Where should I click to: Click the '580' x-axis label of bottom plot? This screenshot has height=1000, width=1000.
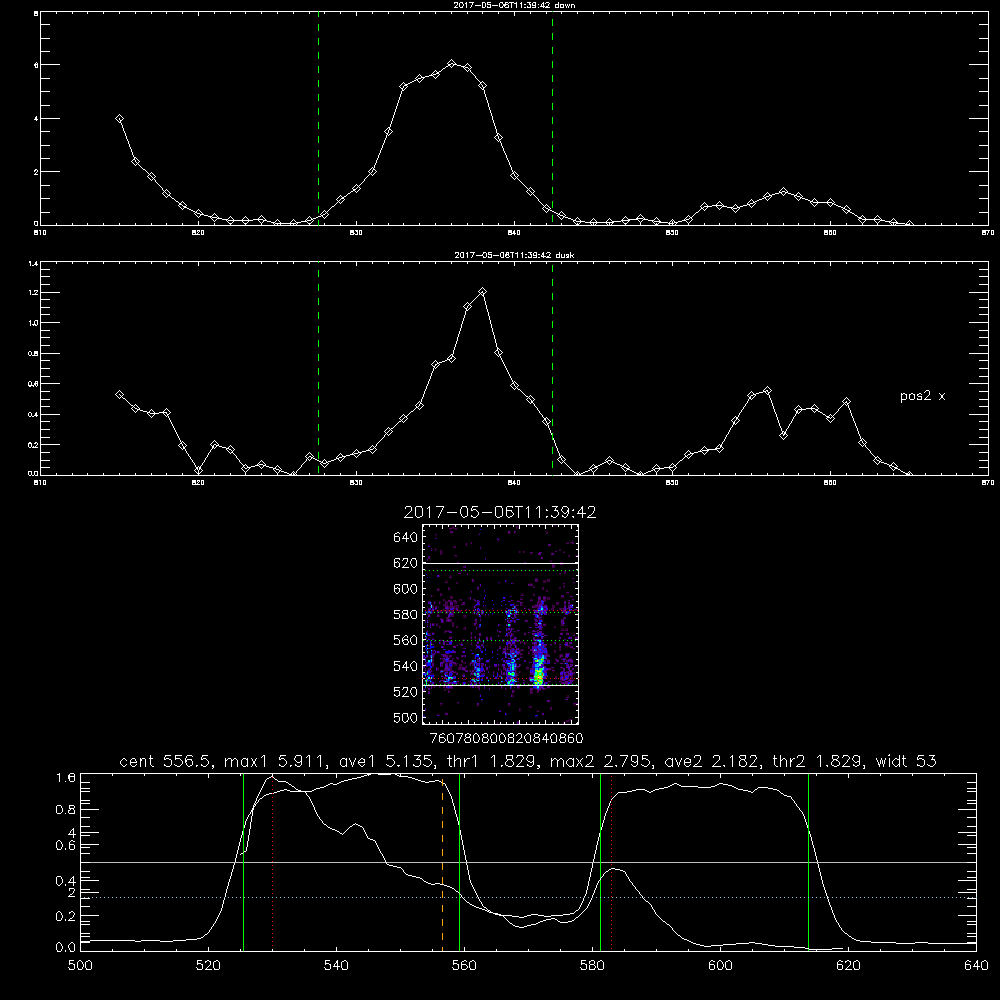point(592,966)
